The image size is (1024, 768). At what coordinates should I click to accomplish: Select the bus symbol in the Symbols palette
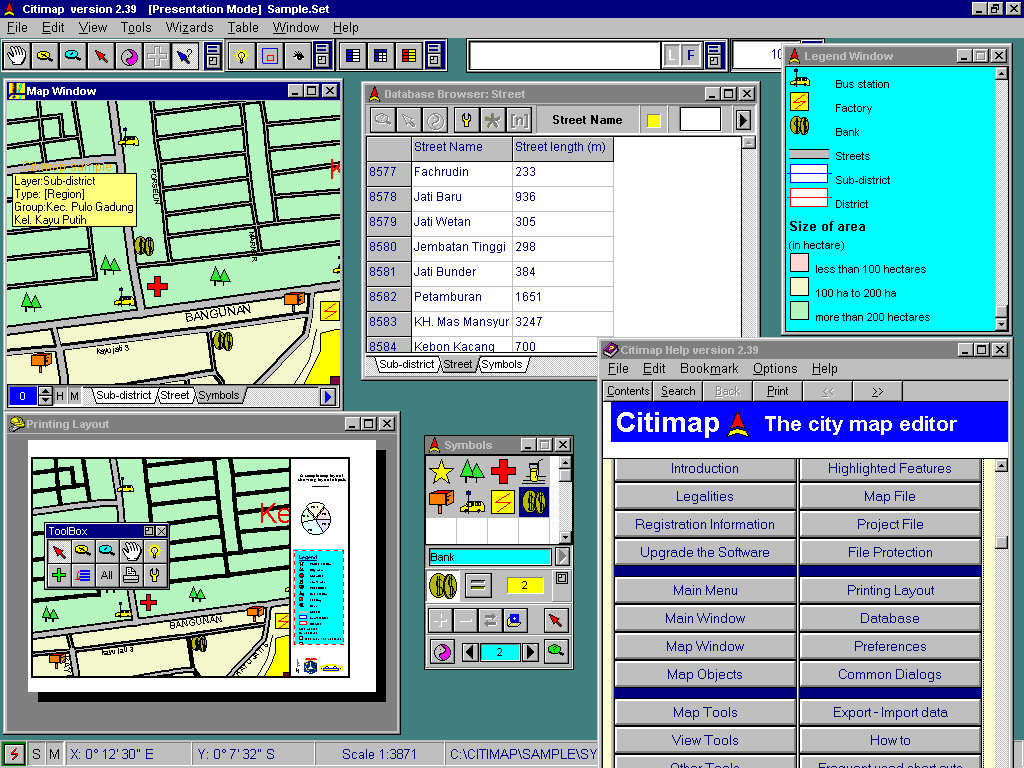pos(472,503)
